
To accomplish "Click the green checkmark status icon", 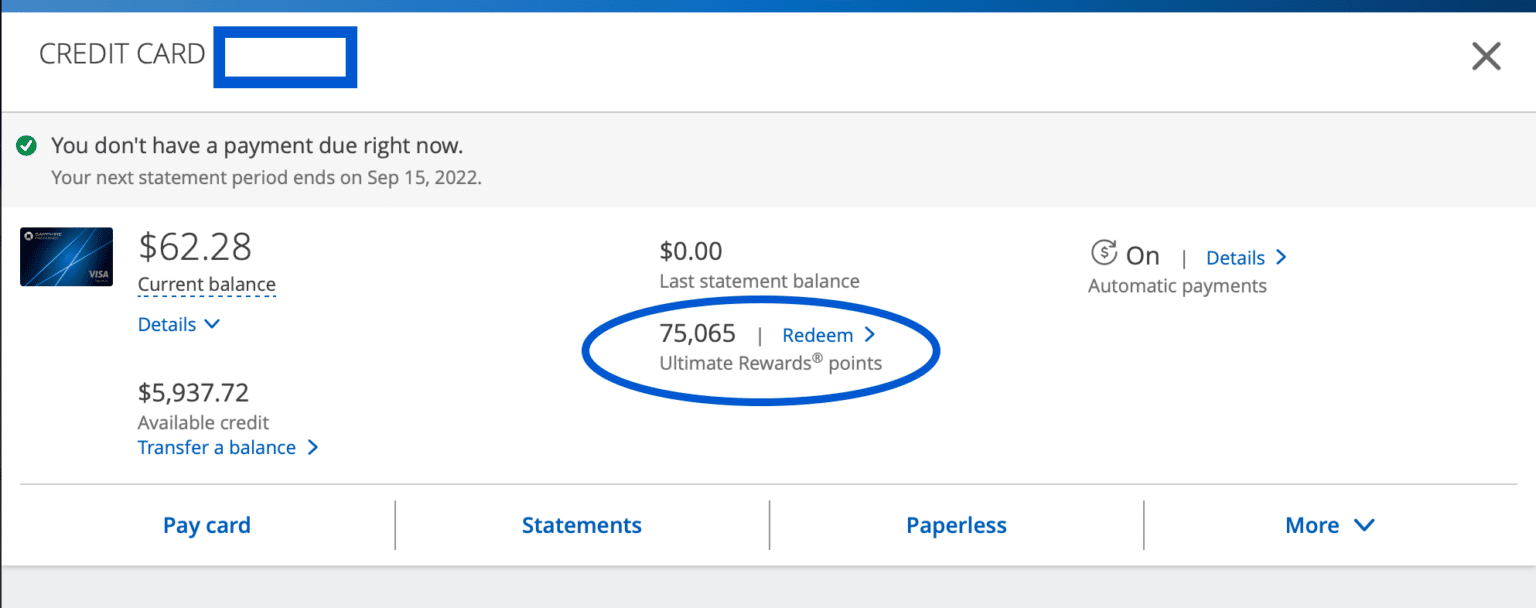I will pyautogui.click(x=26, y=145).
